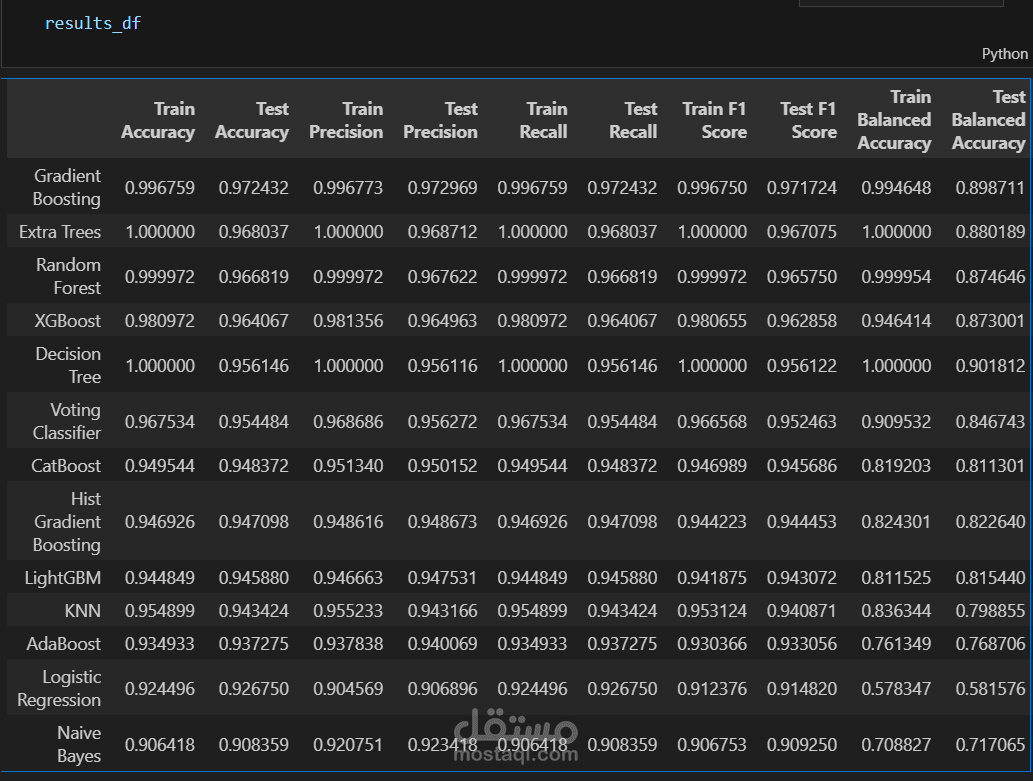Image resolution: width=1033 pixels, height=781 pixels.
Task: Select the XGBoost row label
Action: tap(67, 320)
